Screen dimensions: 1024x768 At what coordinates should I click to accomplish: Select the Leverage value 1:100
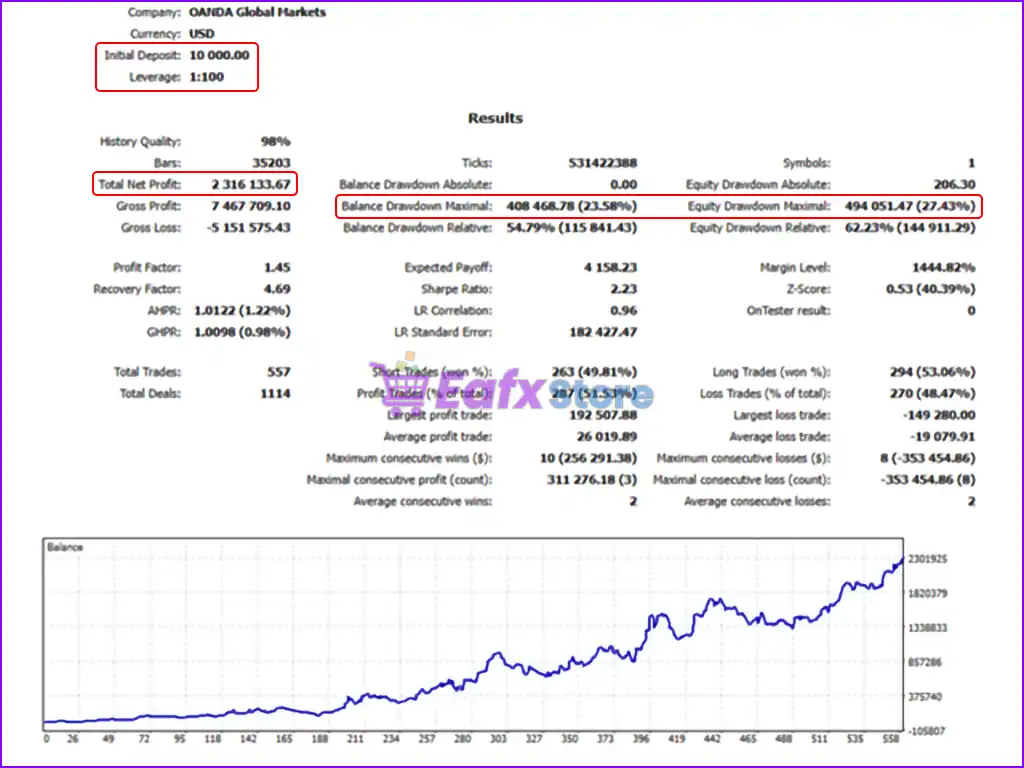point(206,77)
